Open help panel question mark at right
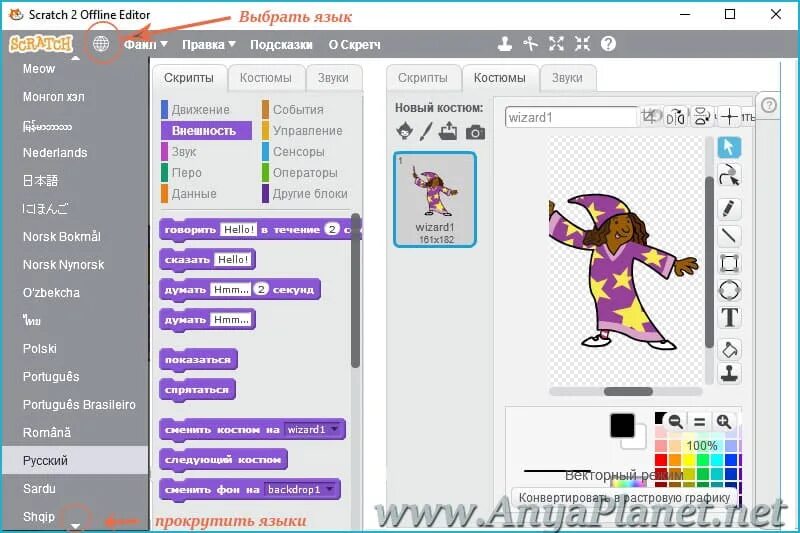The image size is (800, 533). click(x=768, y=106)
